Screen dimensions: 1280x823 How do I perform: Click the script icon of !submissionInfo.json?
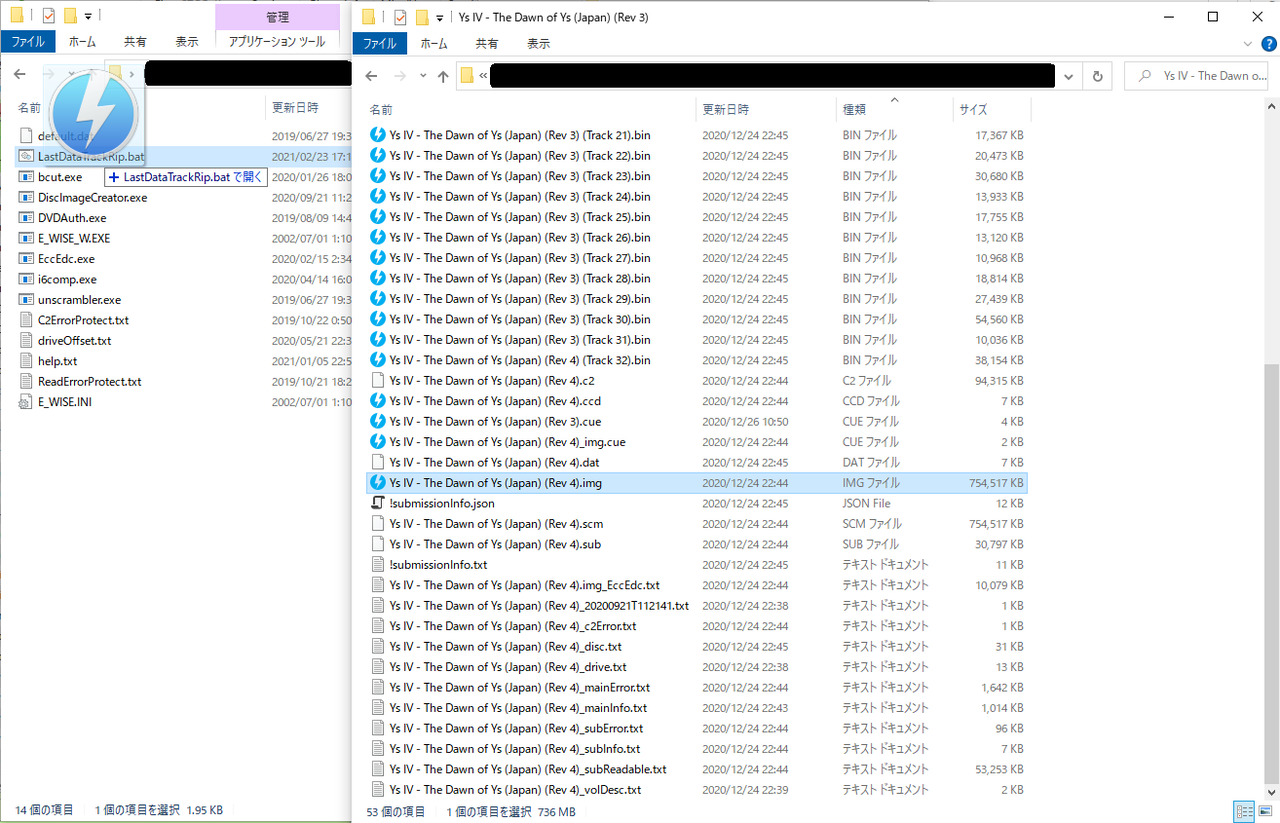tap(378, 503)
